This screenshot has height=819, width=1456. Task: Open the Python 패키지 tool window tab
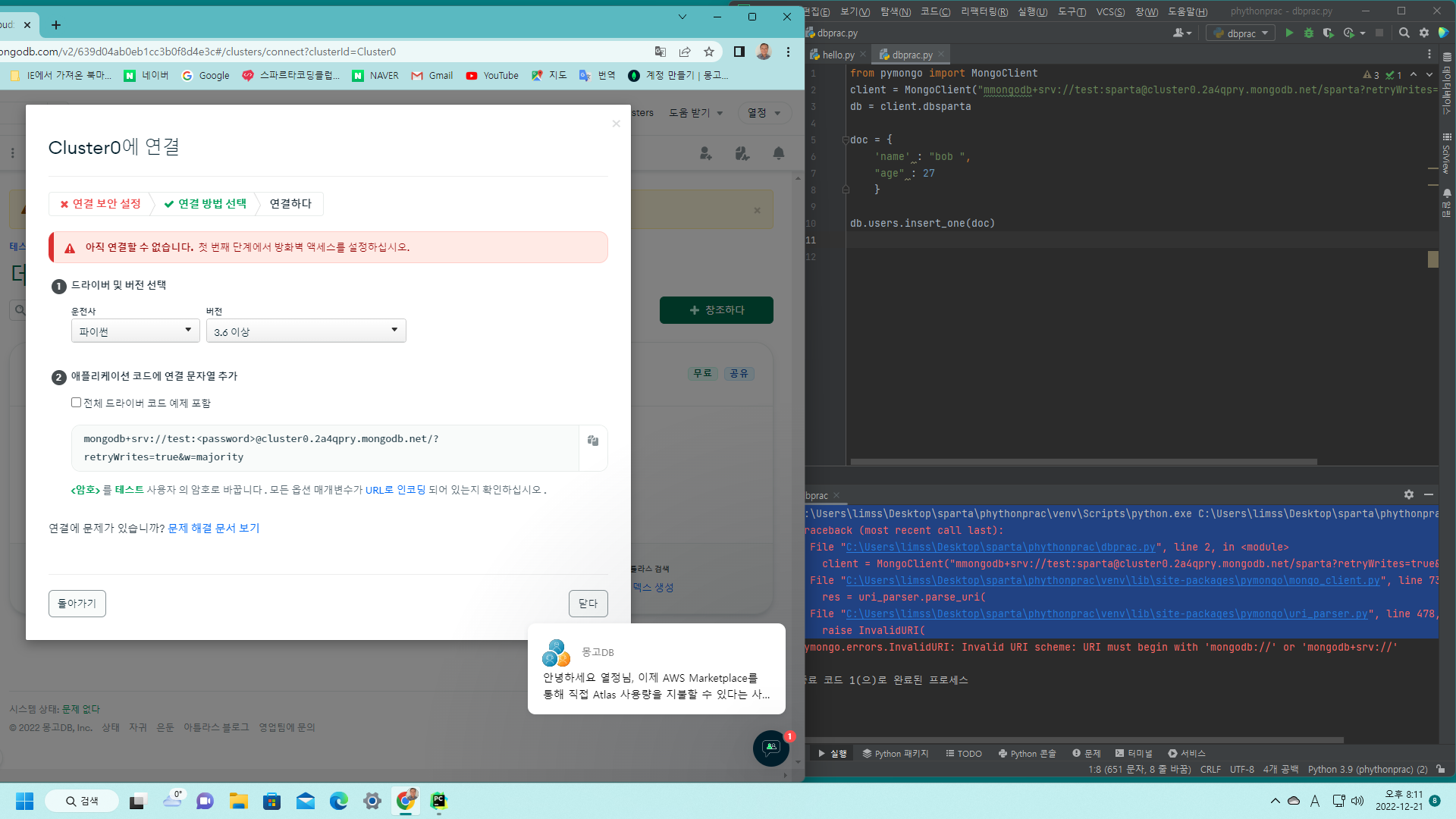click(x=895, y=753)
